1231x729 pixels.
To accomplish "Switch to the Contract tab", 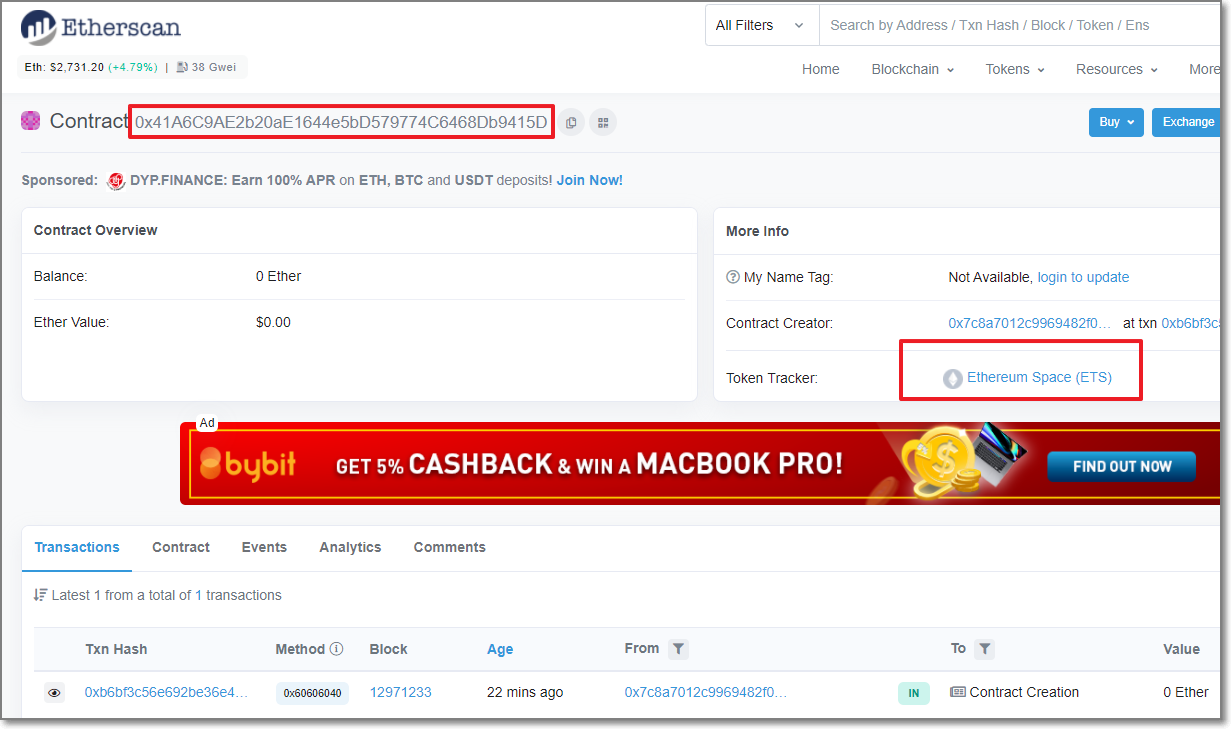I will click(181, 547).
